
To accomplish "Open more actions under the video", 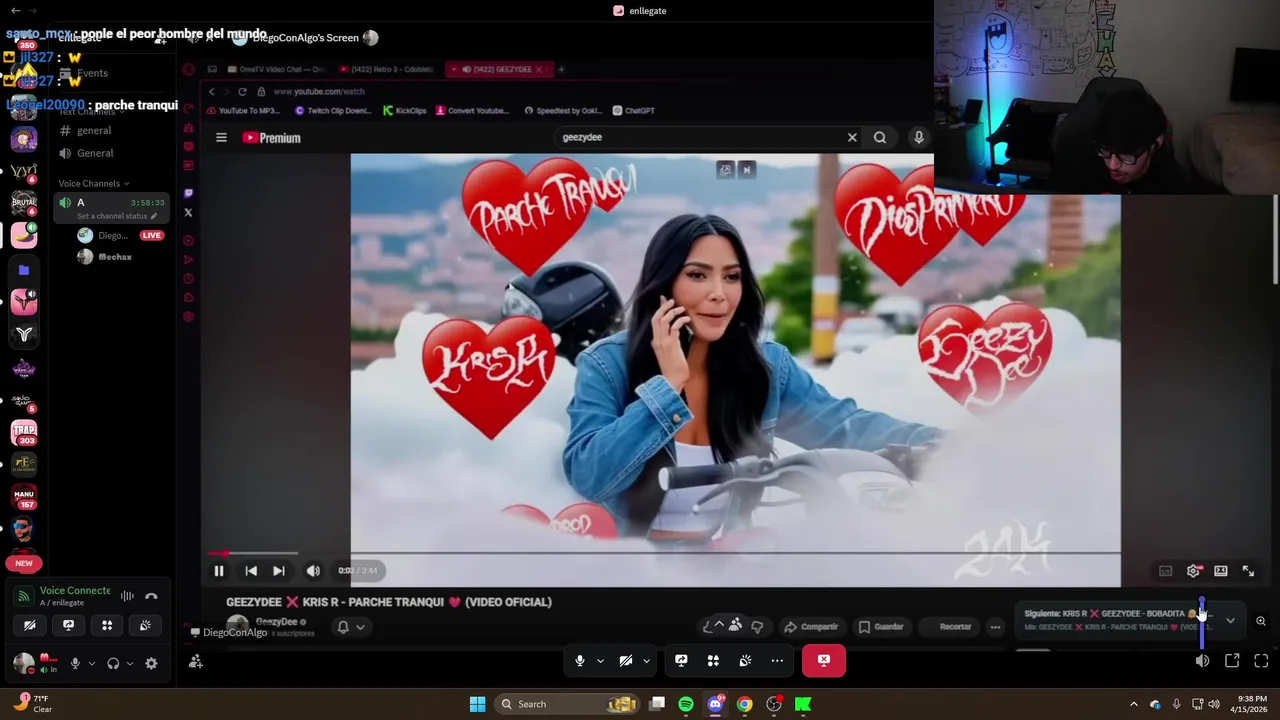I will [x=995, y=627].
